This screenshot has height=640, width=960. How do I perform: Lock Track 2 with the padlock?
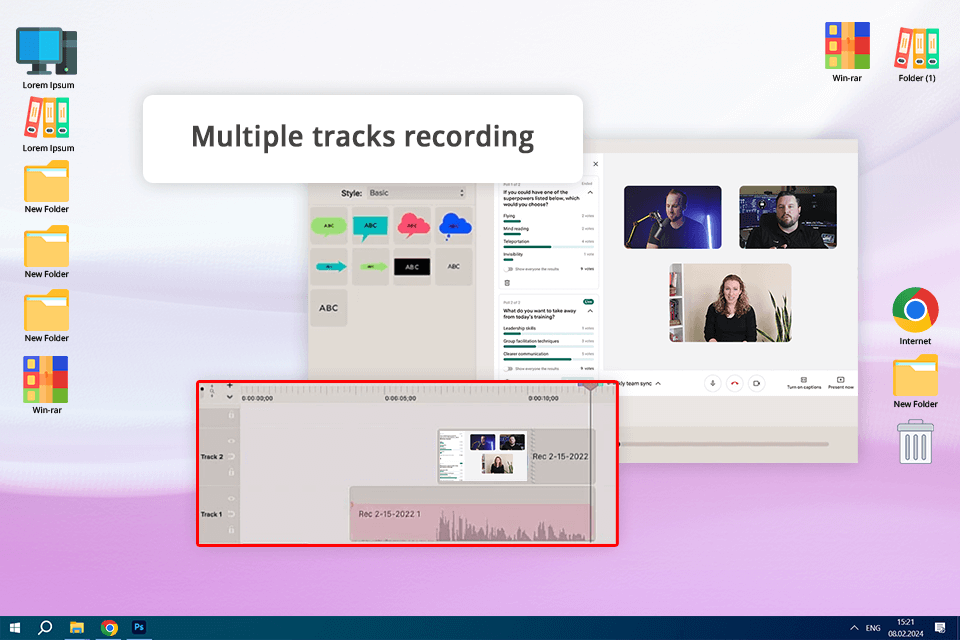(x=231, y=472)
